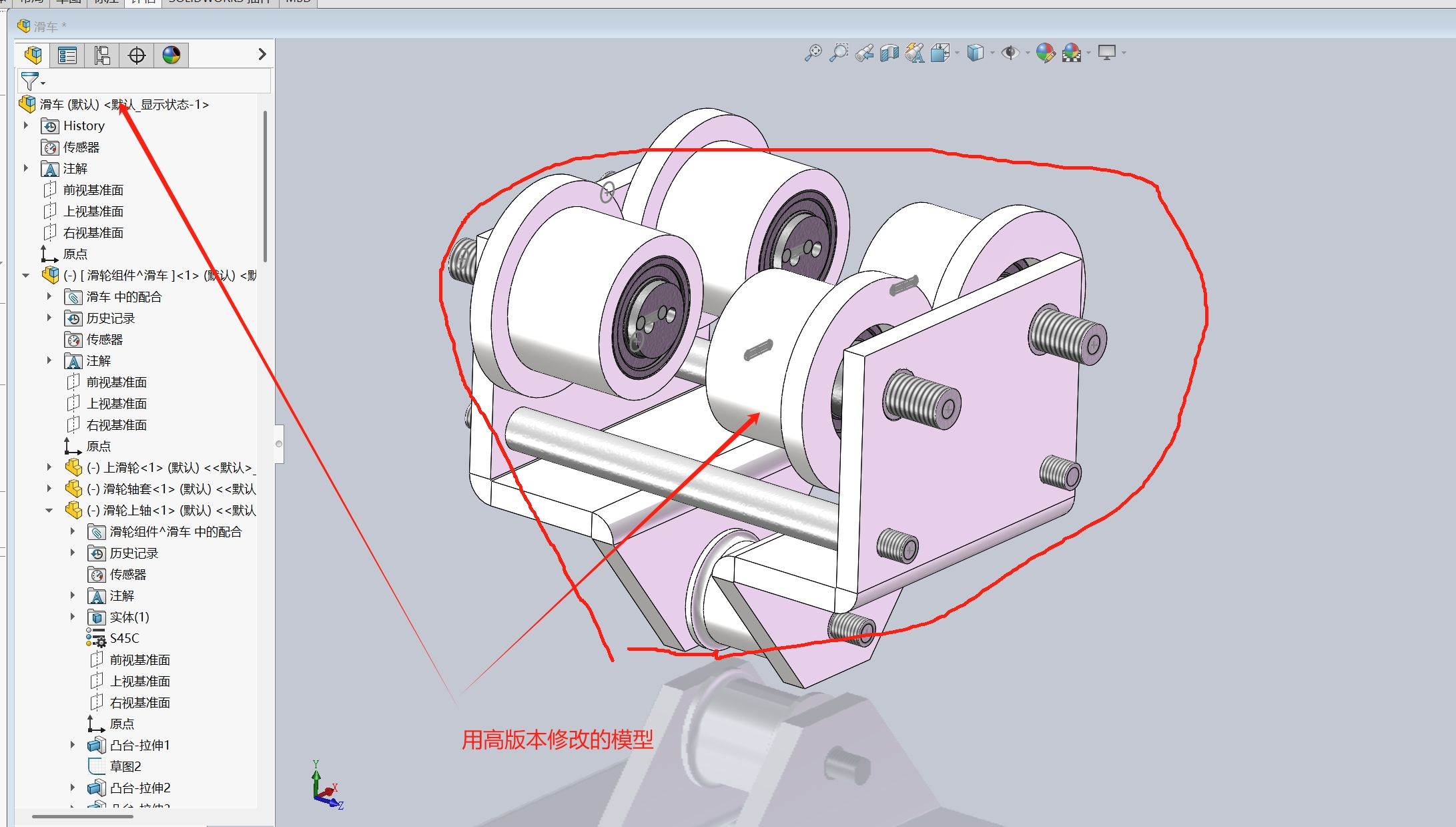Click the Previous View icon

864,53
